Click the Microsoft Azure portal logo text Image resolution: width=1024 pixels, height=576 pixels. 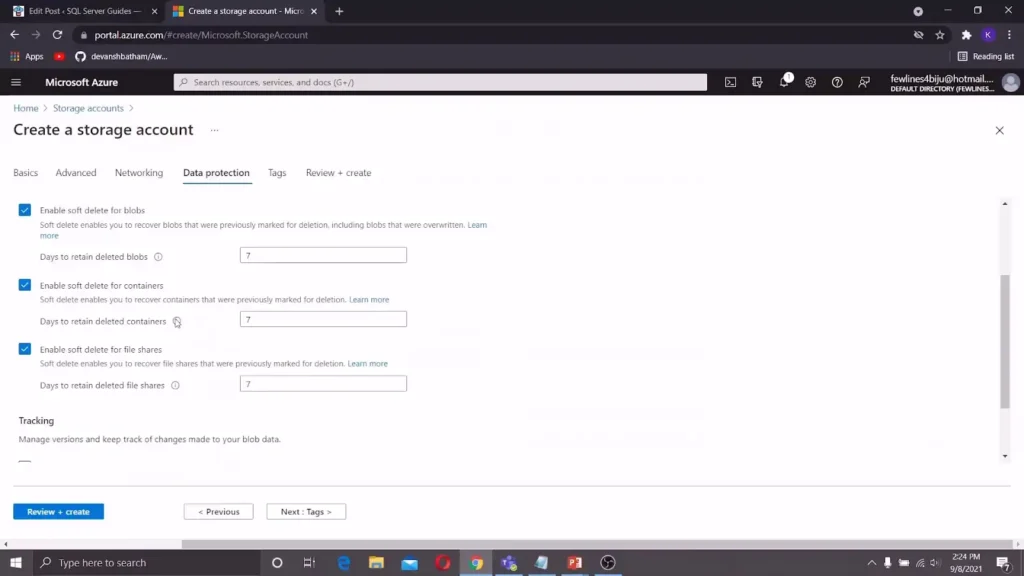82,82
